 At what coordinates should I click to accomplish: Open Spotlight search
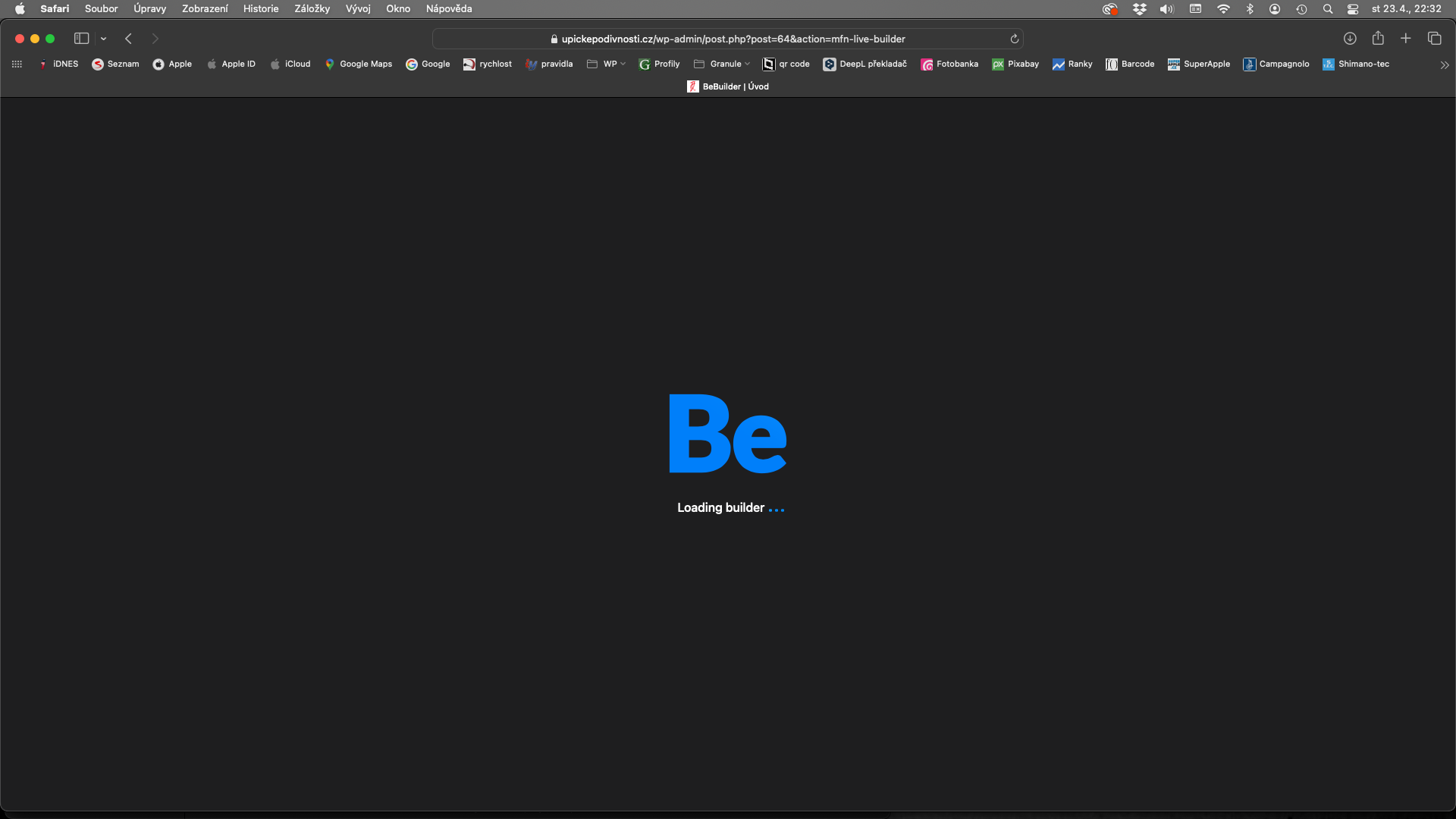coord(1328,9)
